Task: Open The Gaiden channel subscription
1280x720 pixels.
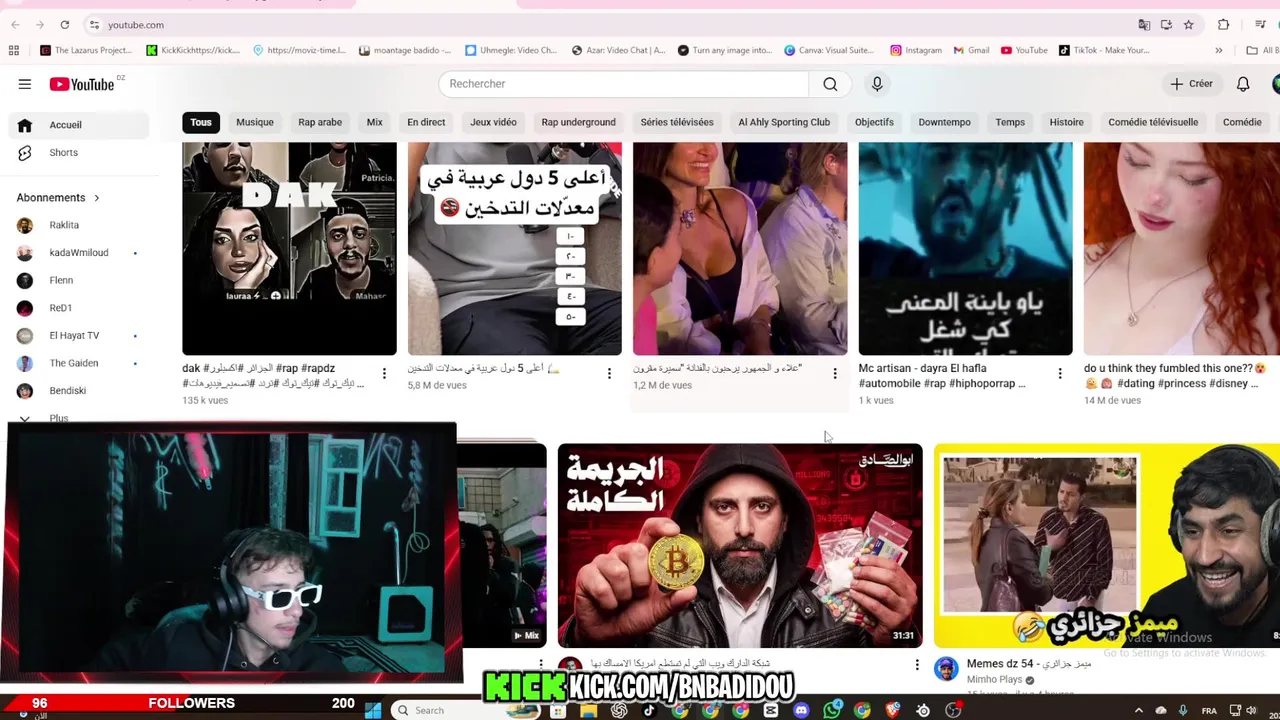Action: [78, 363]
